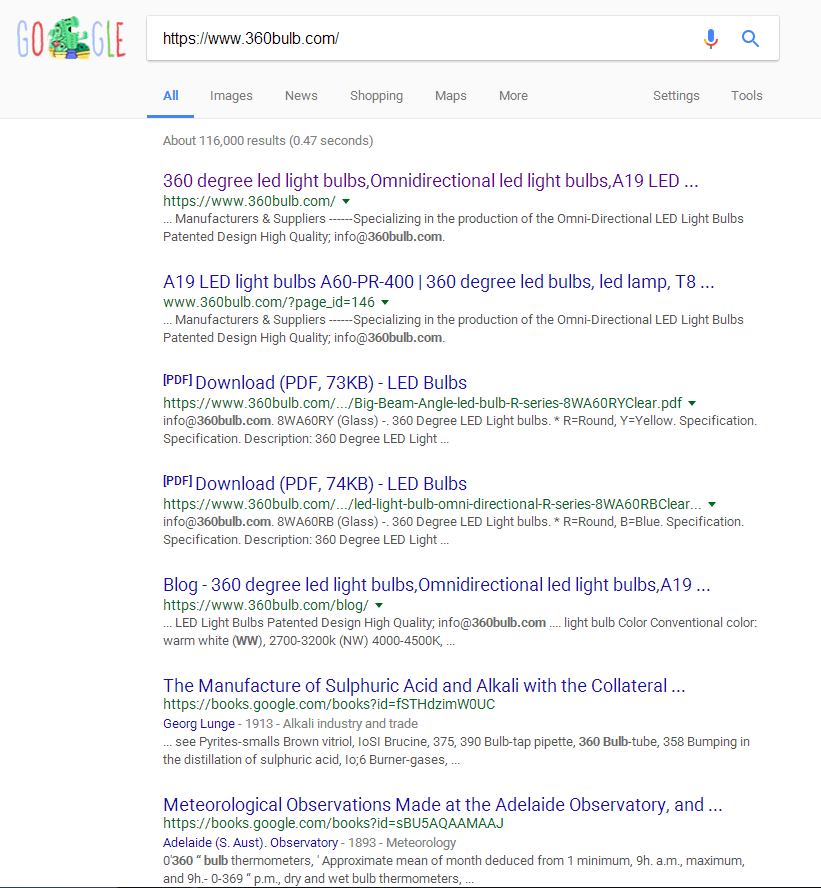Click the PDF tag on the 73KB result
This screenshot has height=888, width=821.
[177, 379]
